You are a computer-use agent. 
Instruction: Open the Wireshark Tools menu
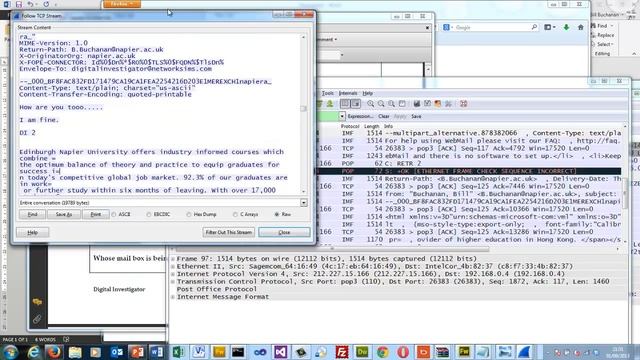327,93
